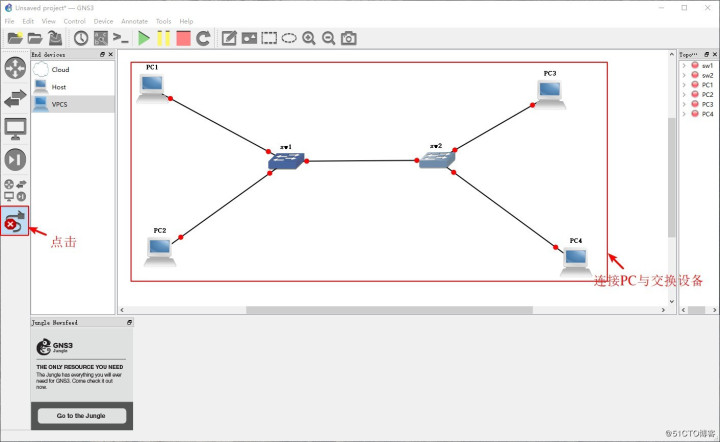Open the Annotate menu

[135, 21]
